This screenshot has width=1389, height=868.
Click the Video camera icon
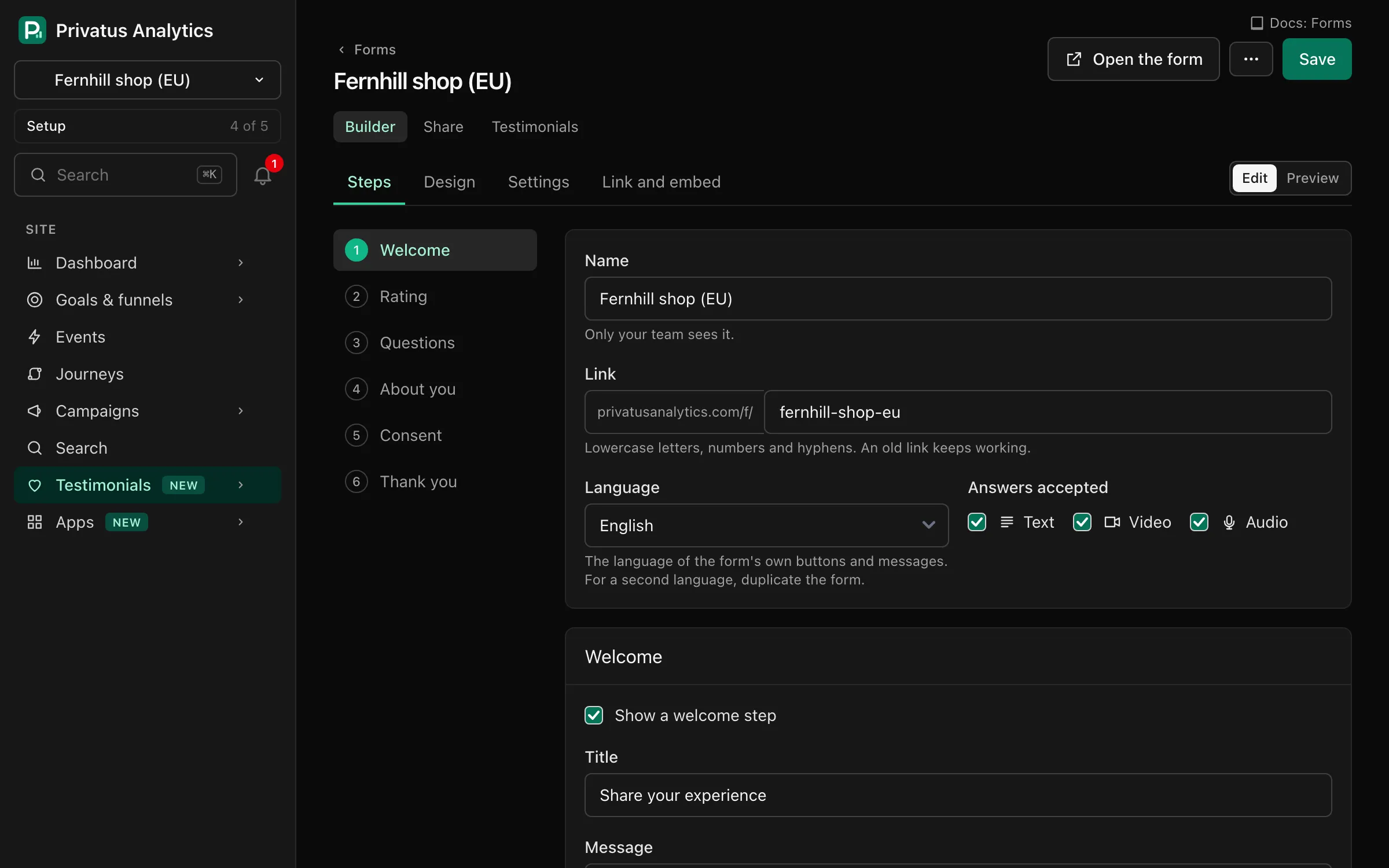coord(1112,522)
